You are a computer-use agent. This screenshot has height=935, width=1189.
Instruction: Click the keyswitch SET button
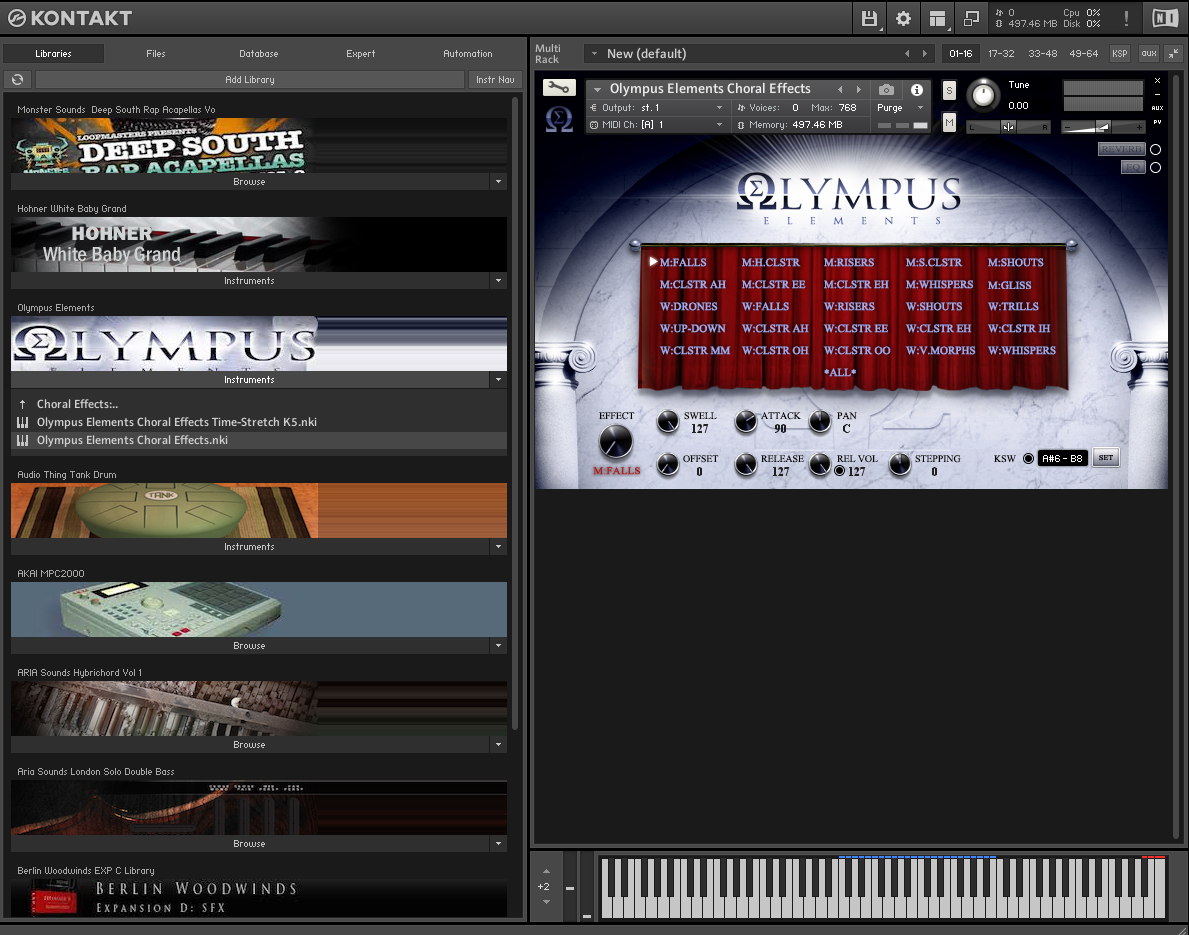[1106, 458]
